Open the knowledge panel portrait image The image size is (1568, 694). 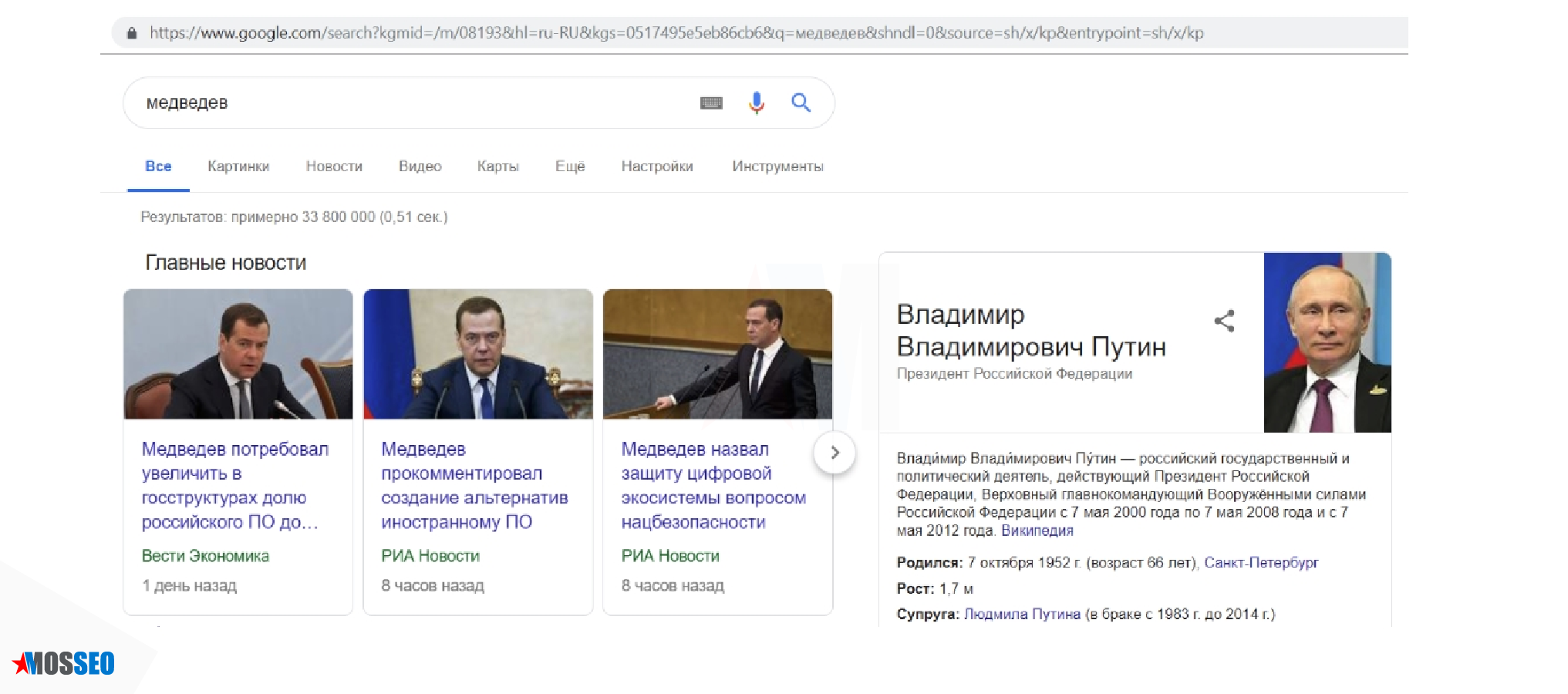tap(1327, 342)
